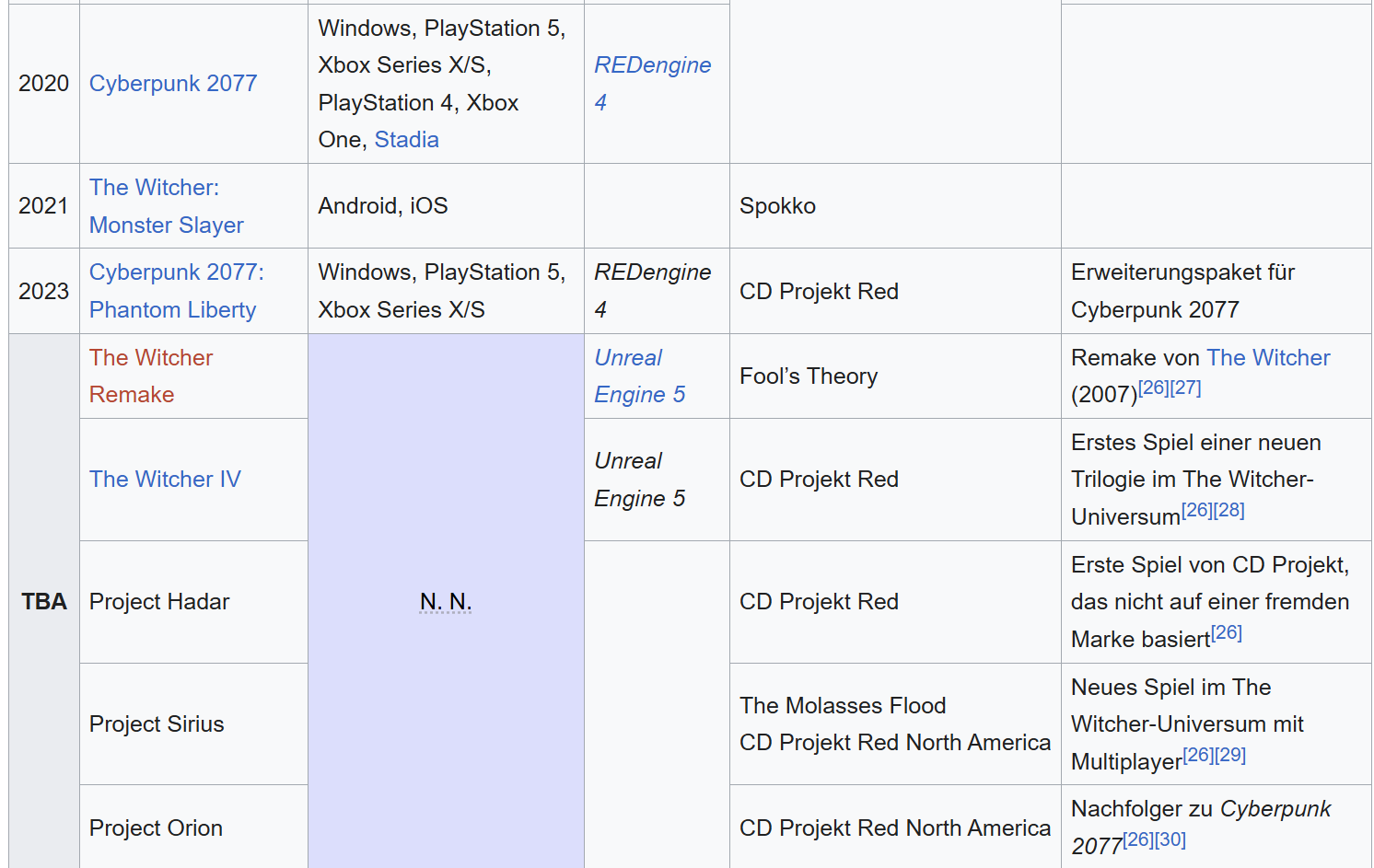Open footnote 30 in Project Orion row
Image resolution: width=1374 pixels, height=868 pixels.
coord(1170,839)
